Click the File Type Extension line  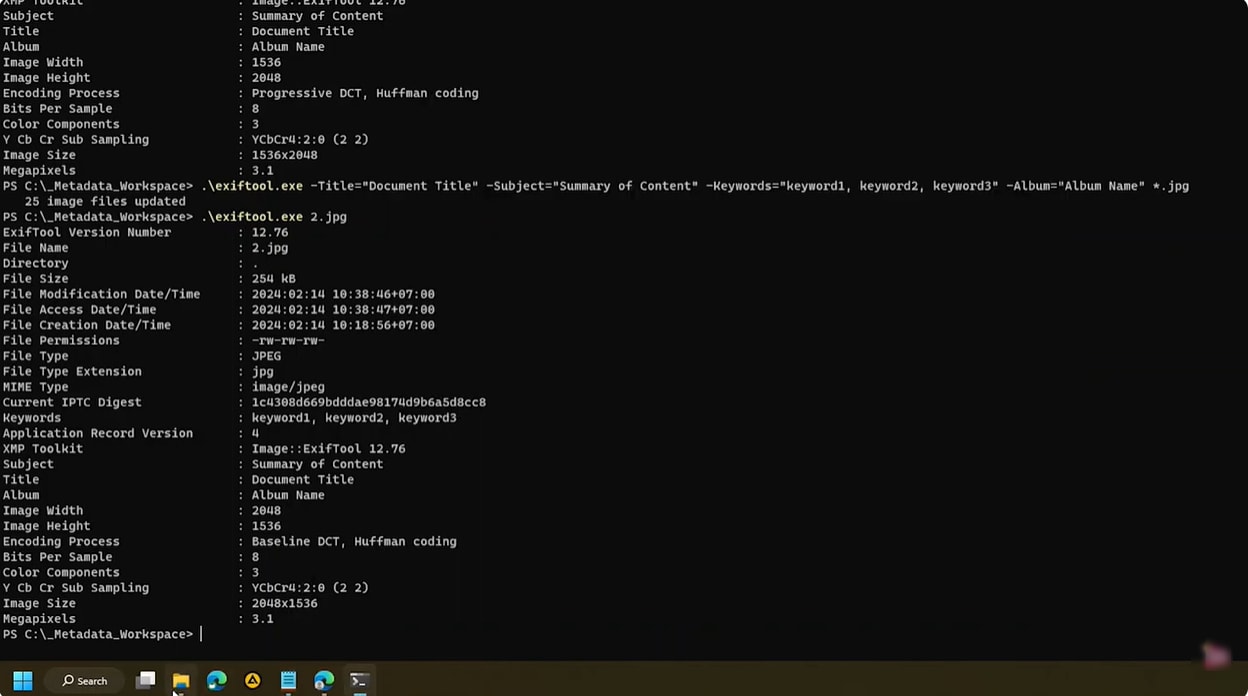click(138, 372)
